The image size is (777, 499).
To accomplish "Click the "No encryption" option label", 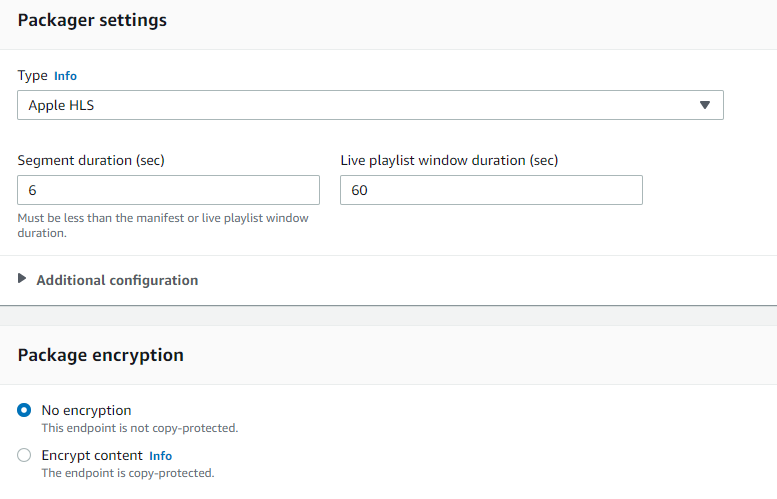I will tap(86, 410).
